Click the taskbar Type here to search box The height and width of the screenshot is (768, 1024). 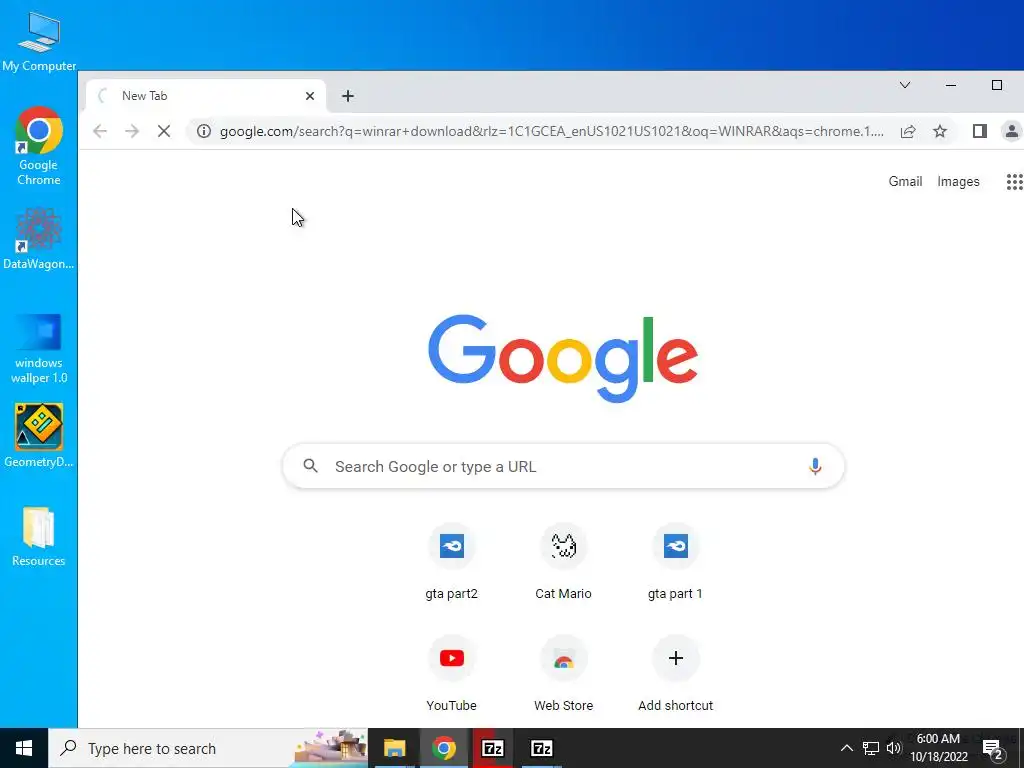[x=208, y=748]
